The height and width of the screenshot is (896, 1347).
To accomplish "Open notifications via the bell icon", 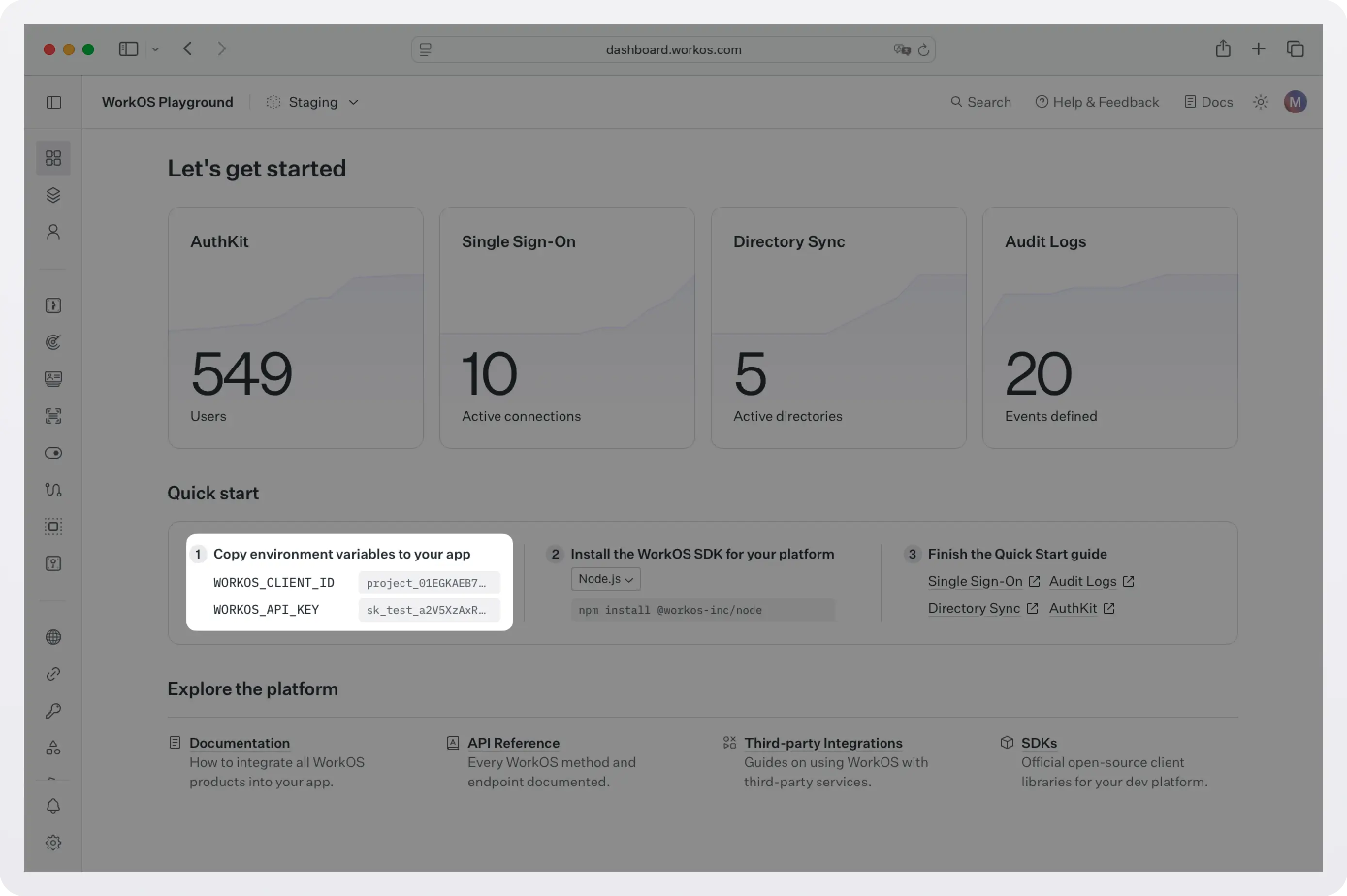I will click(53, 806).
